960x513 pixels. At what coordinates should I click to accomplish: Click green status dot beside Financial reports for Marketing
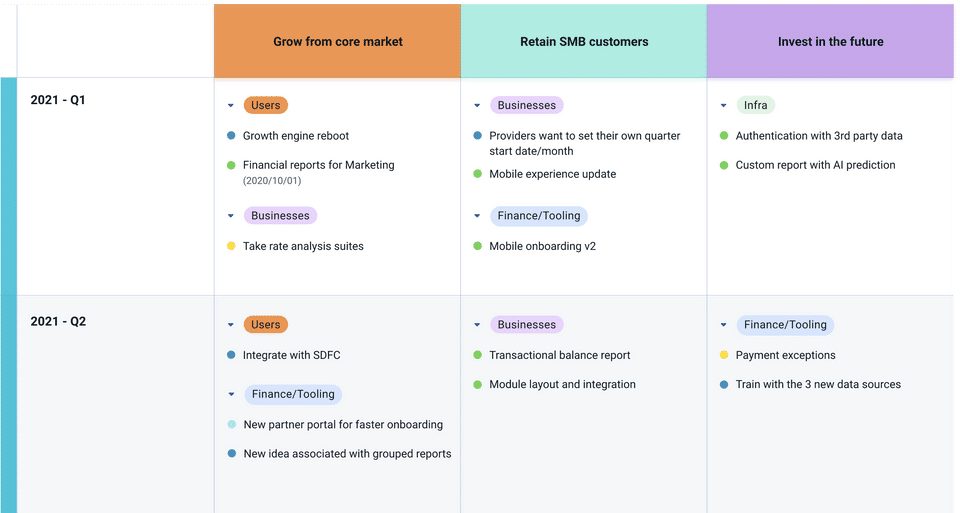point(231,165)
